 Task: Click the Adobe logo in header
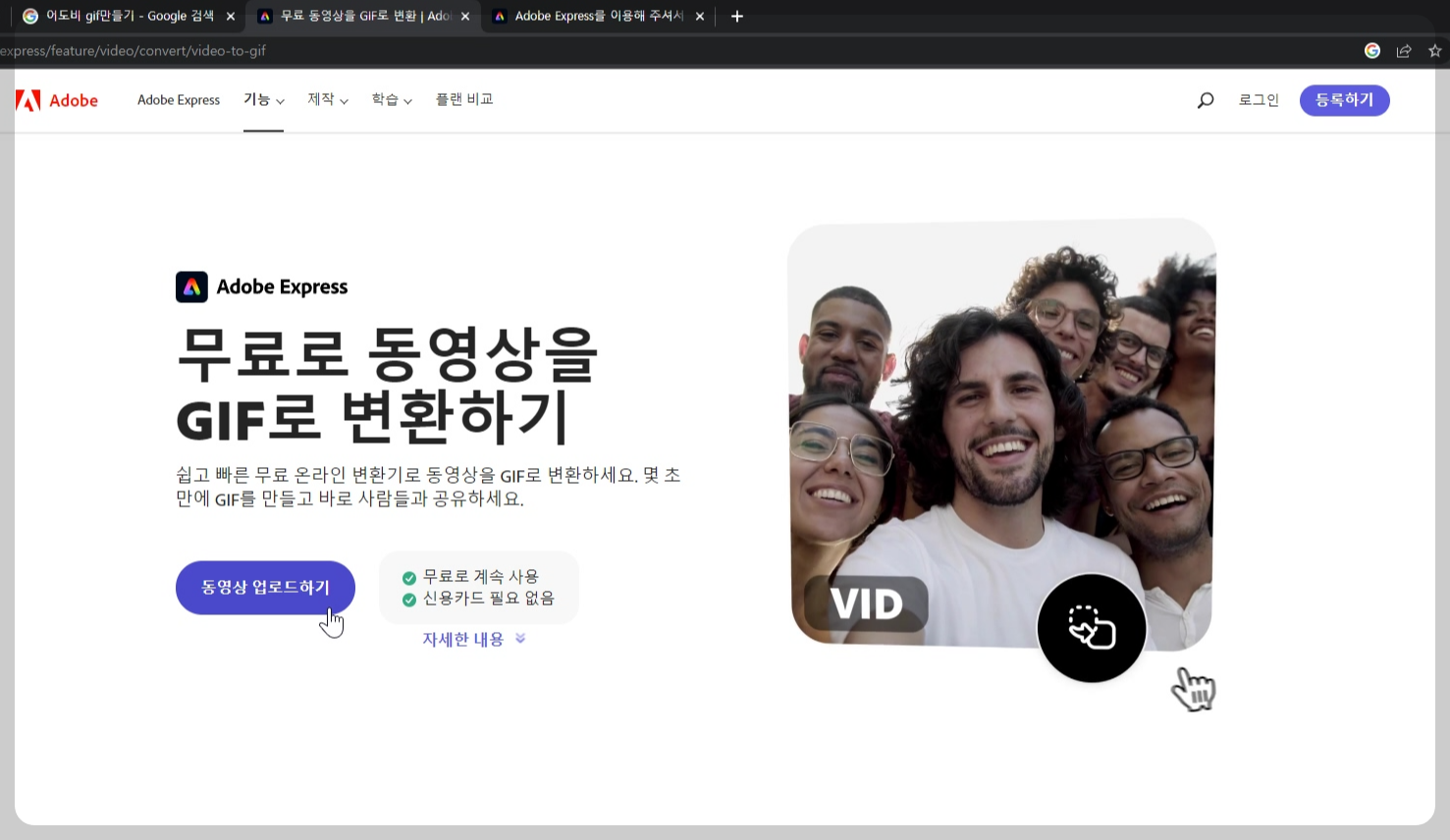(x=57, y=100)
